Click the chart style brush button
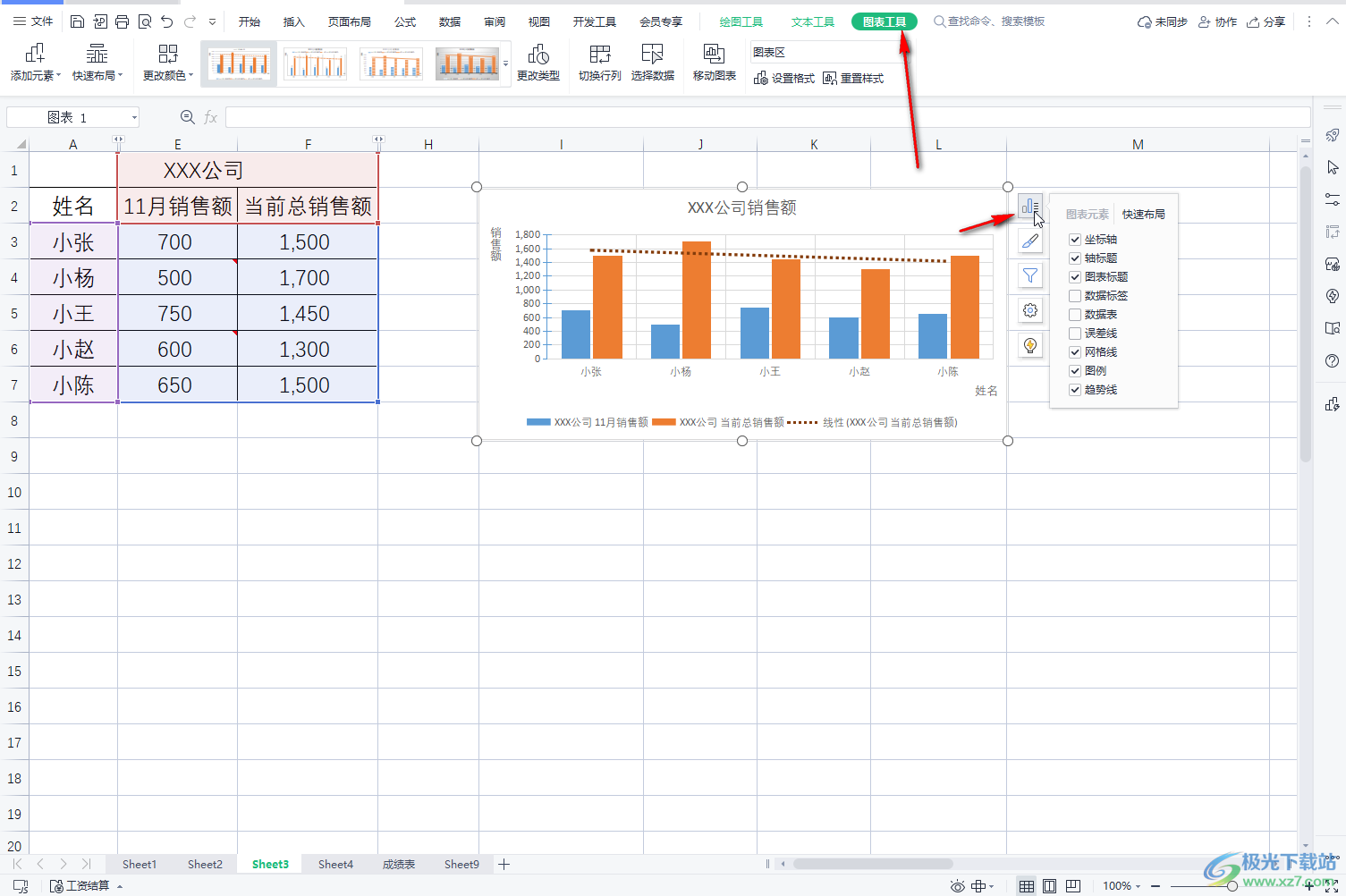 pyautogui.click(x=1030, y=241)
